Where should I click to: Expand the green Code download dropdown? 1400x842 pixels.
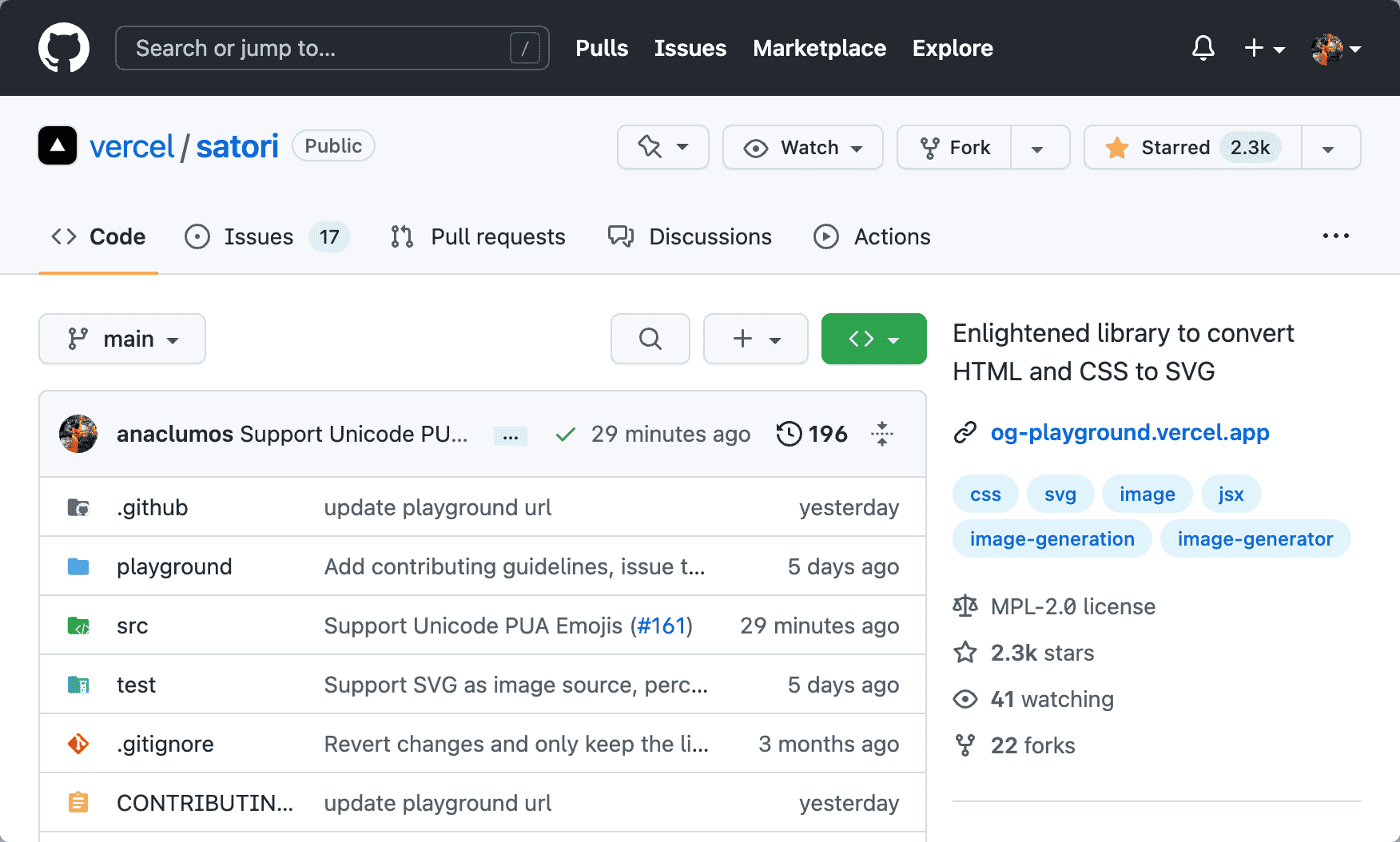(x=873, y=339)
